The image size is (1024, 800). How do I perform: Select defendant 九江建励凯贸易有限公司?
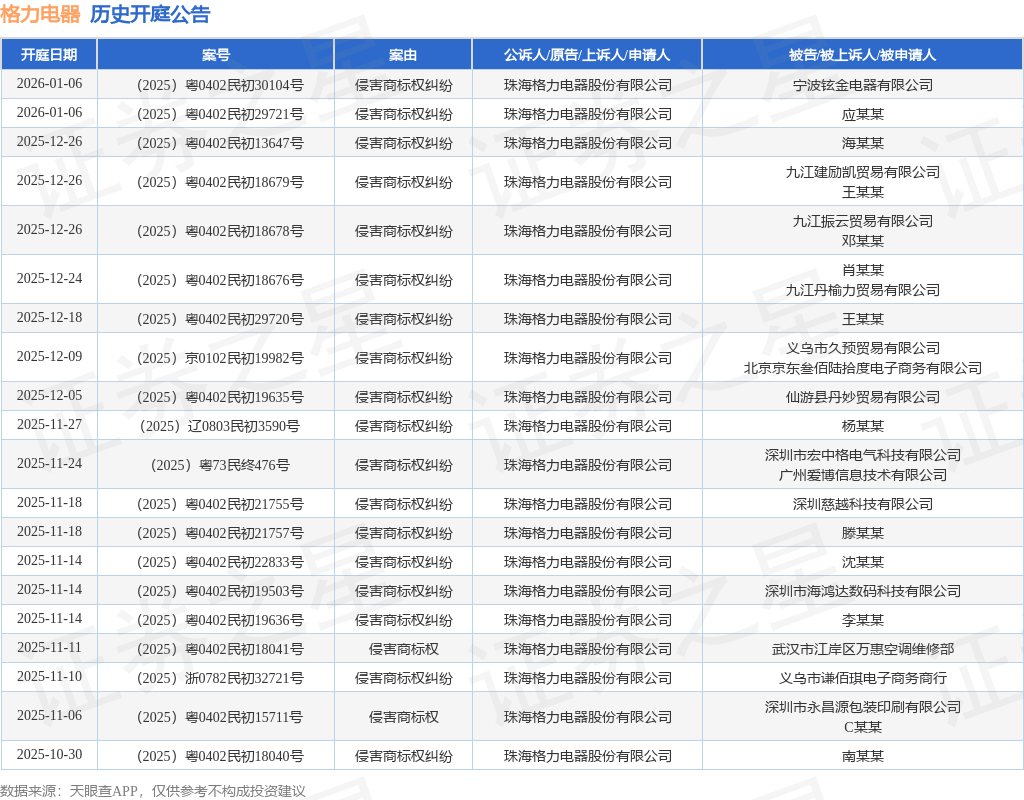863,172
